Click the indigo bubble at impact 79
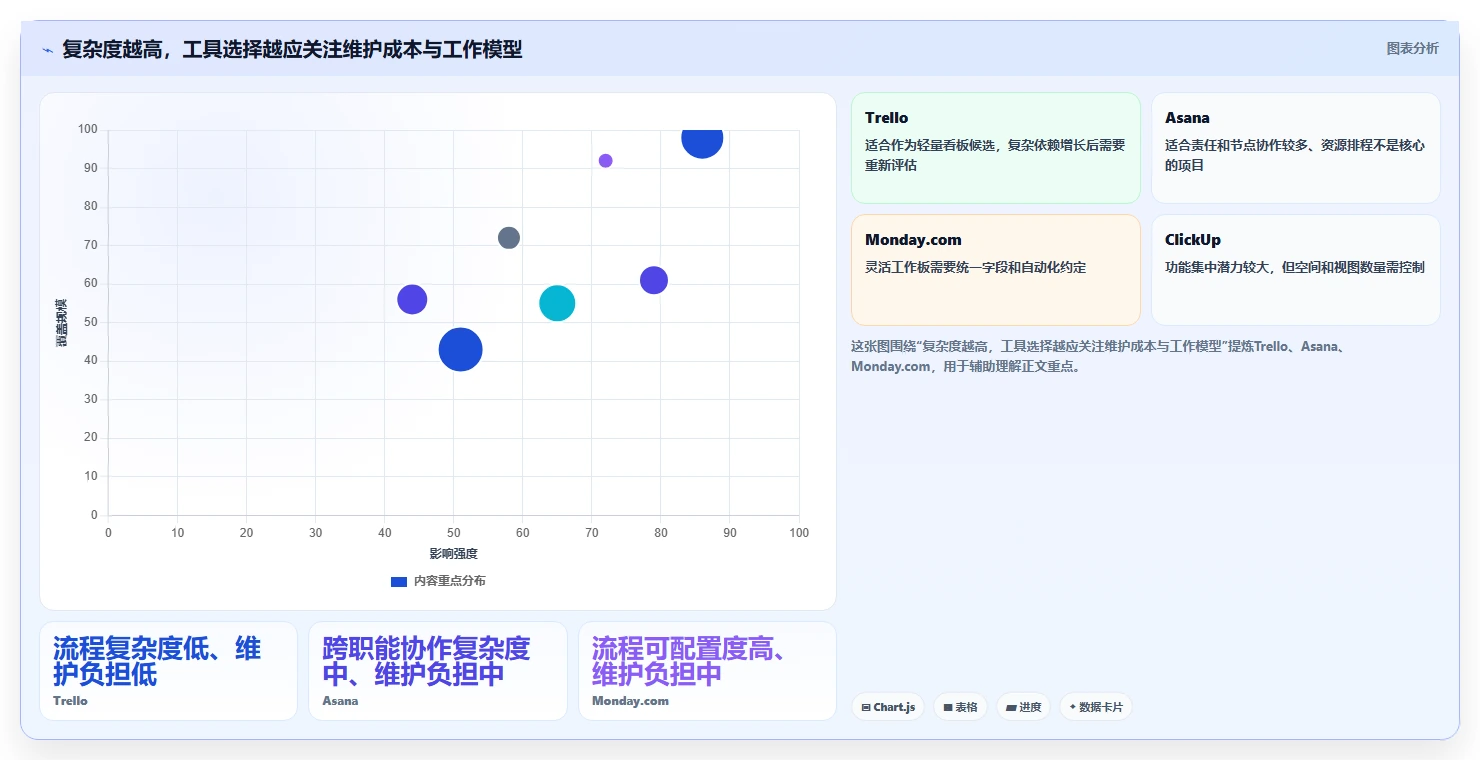This screenshot has width=1480, height=760. (654, 280)
